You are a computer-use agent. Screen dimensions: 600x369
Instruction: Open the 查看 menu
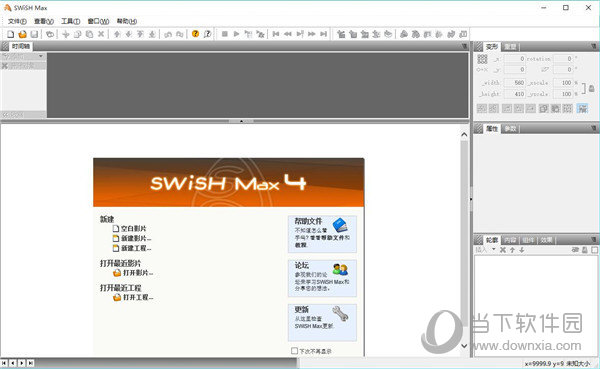pyautogui.click(x=44, y=21)
